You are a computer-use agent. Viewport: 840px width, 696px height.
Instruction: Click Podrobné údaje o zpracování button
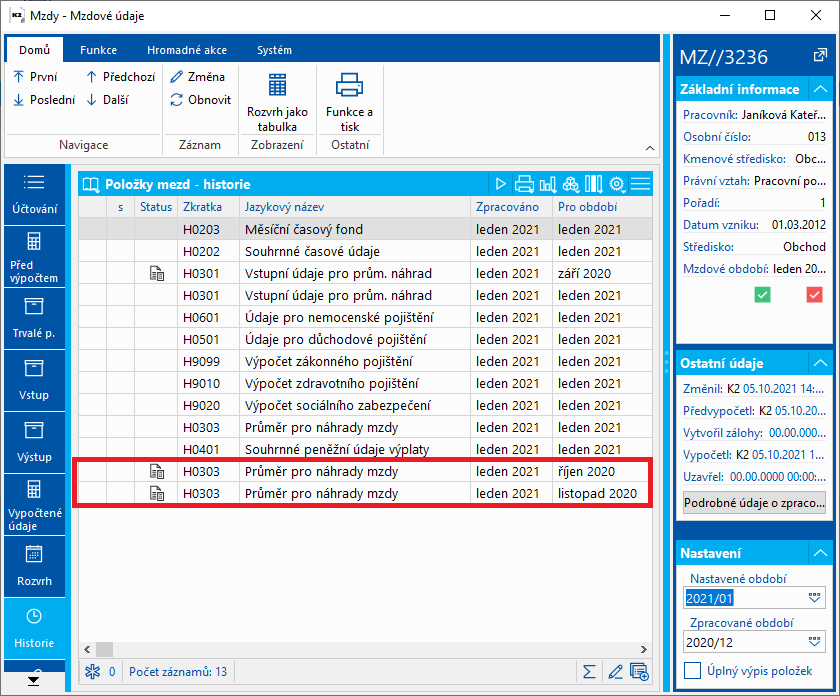point(754,503)
